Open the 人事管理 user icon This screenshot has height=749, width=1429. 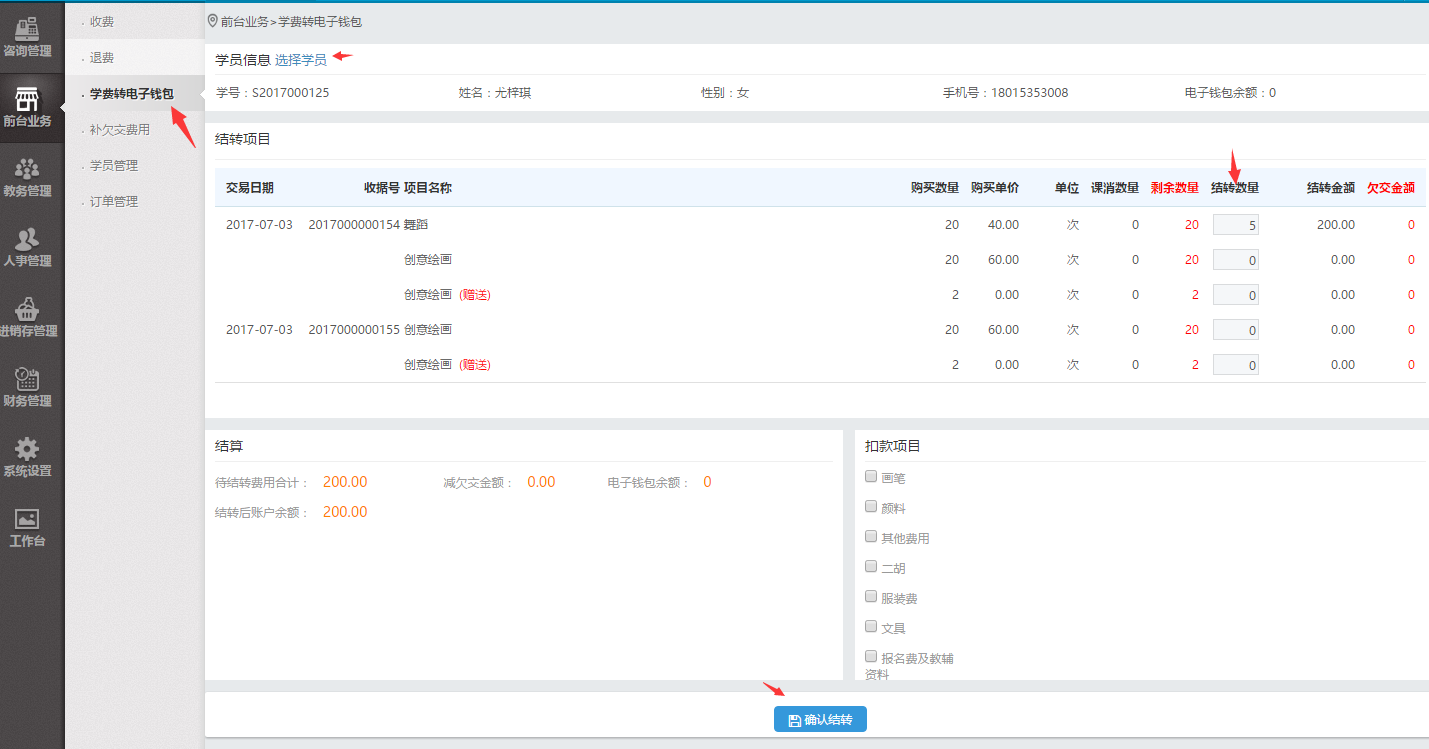pyautogui.click(x=27, y=239)
